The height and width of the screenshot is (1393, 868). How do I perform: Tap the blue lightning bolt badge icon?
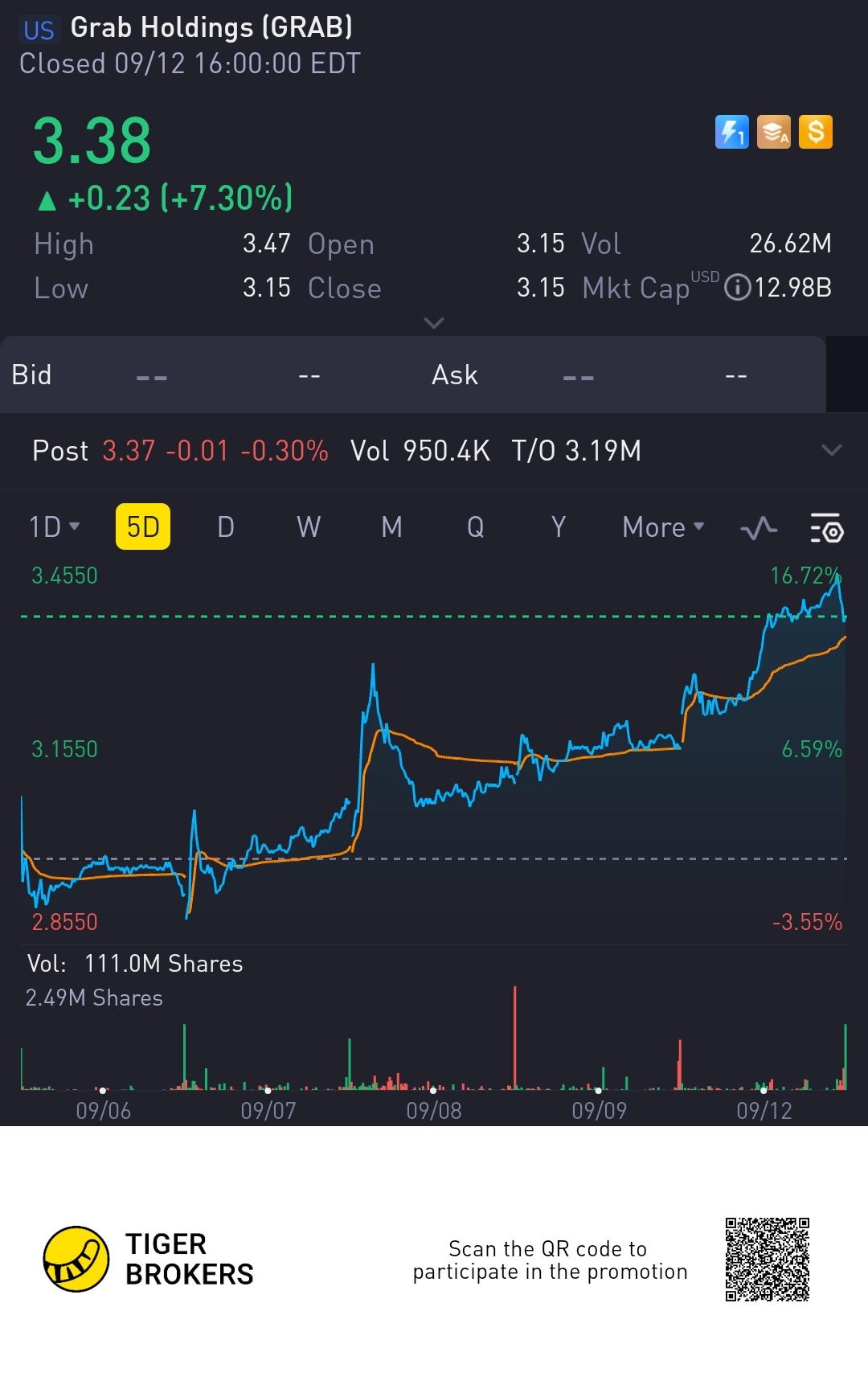pos(731,132)
